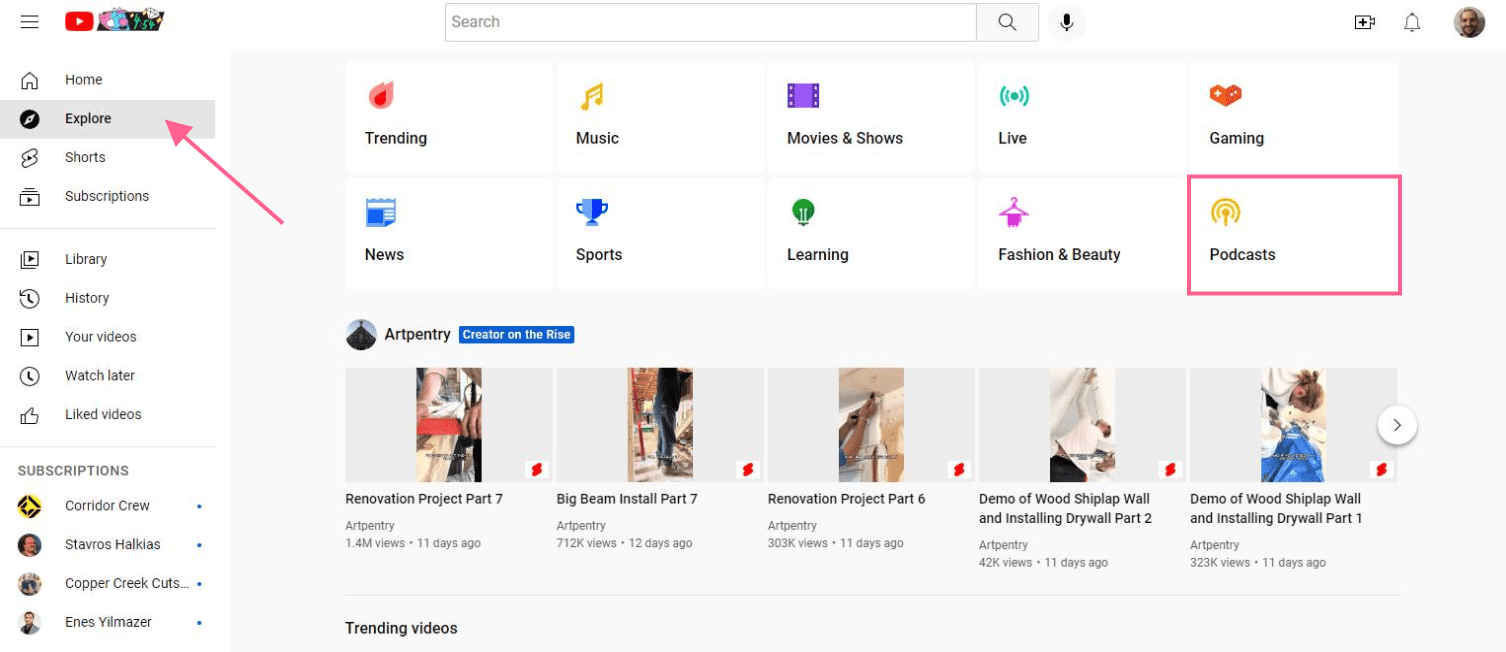Click the YouTube logo
This screenshot has height=652, width=1506.
coord(115,21)
